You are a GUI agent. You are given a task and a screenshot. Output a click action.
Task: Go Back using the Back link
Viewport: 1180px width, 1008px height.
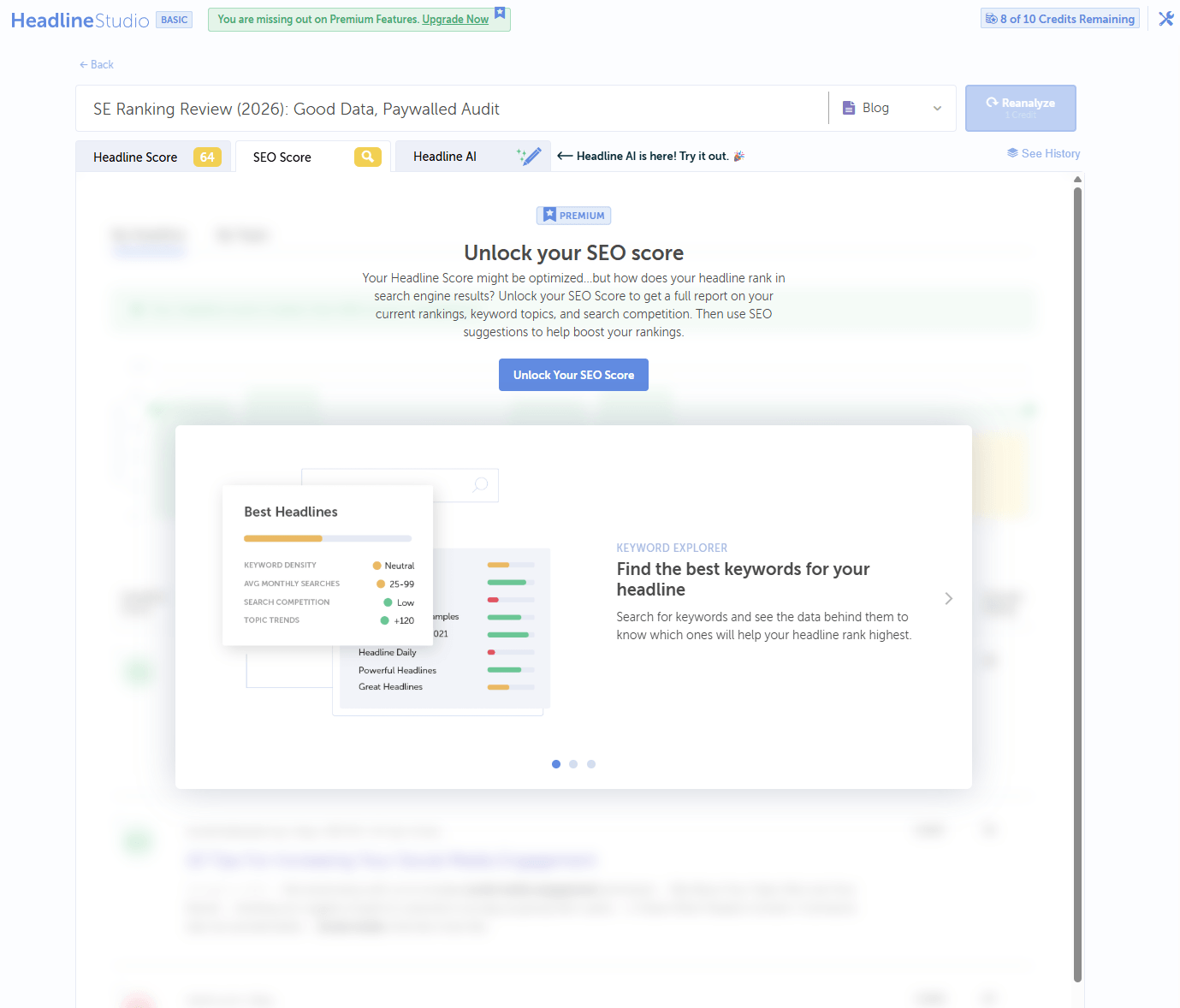click(x=97, y=64)
